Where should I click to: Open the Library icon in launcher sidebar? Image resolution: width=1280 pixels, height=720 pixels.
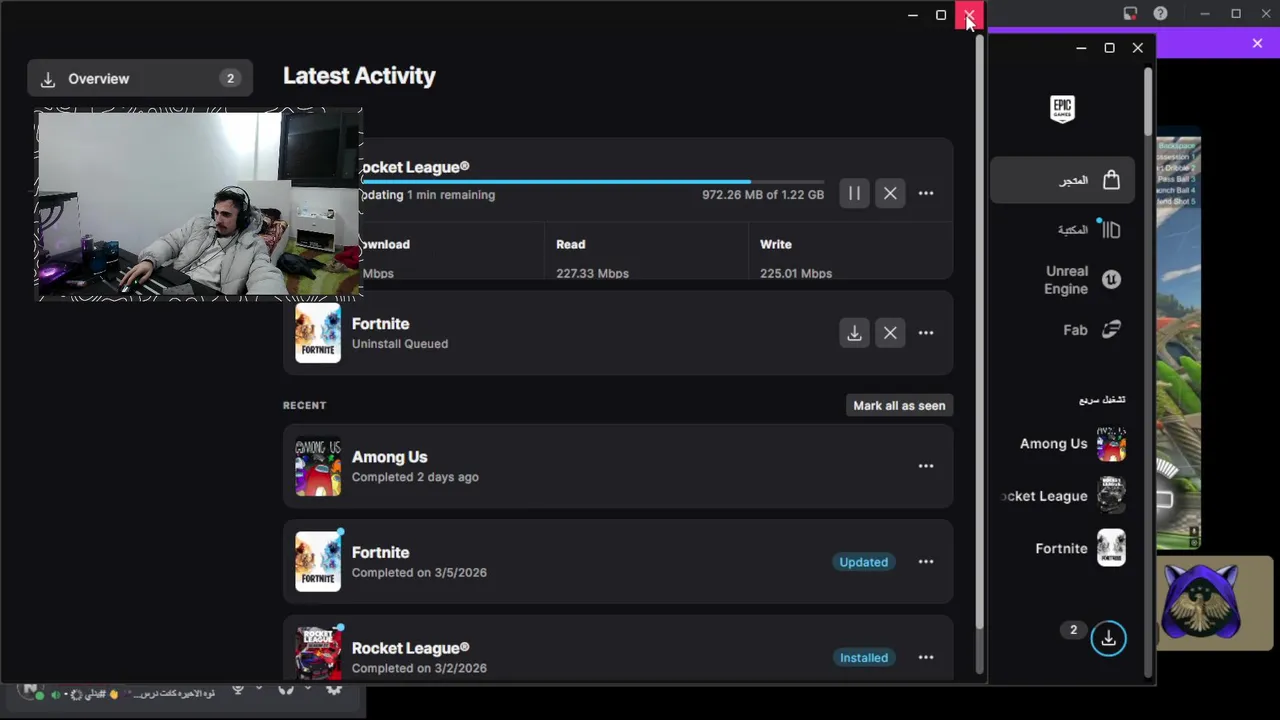pos(1111,230)
